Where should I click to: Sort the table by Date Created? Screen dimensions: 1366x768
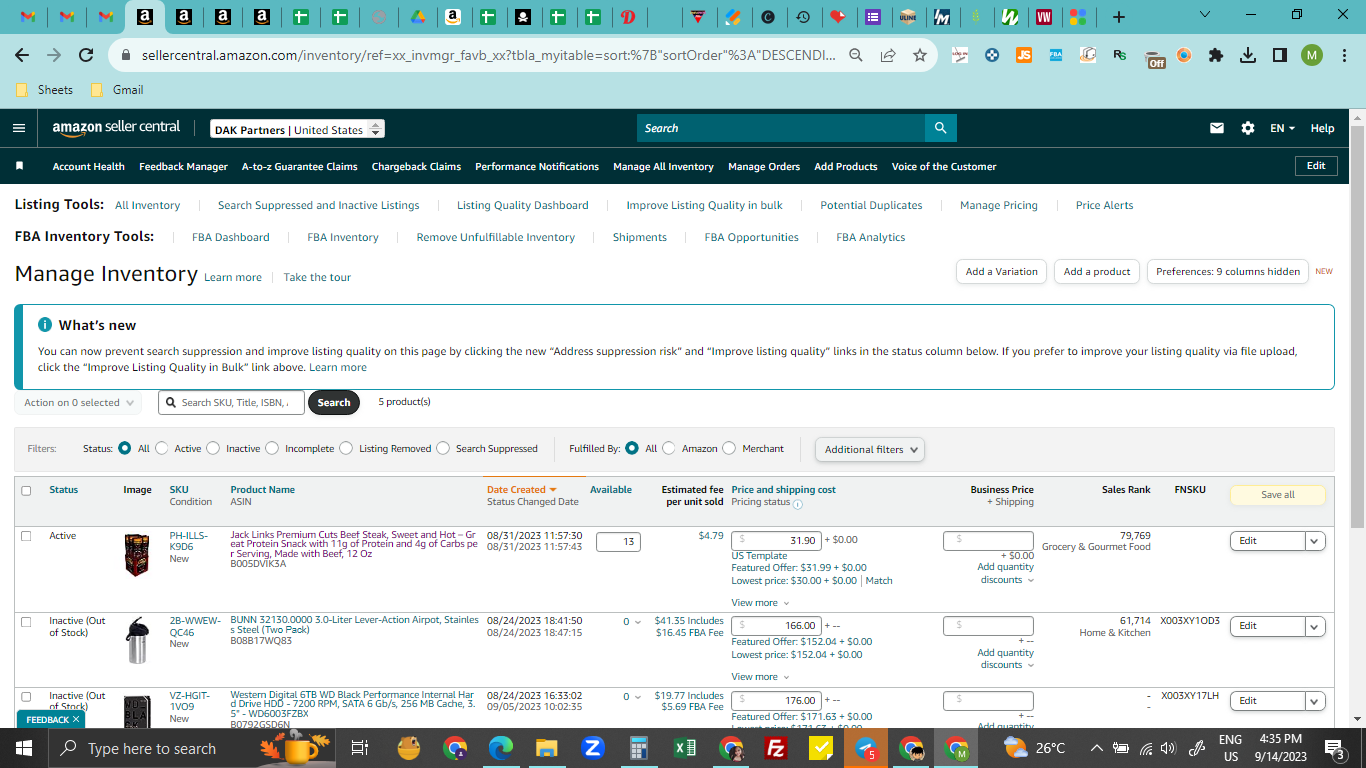click(521, 490)
